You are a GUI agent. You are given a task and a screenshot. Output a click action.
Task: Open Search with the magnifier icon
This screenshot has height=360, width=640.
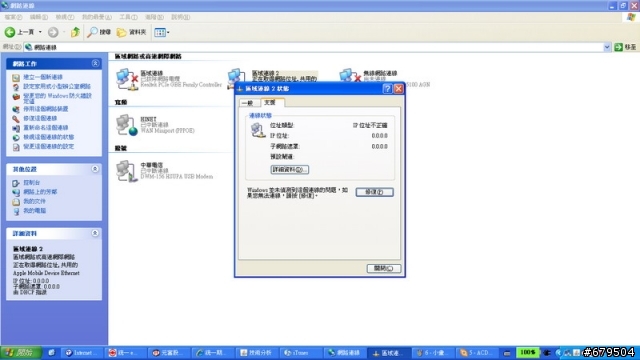(x=99, y=32)
